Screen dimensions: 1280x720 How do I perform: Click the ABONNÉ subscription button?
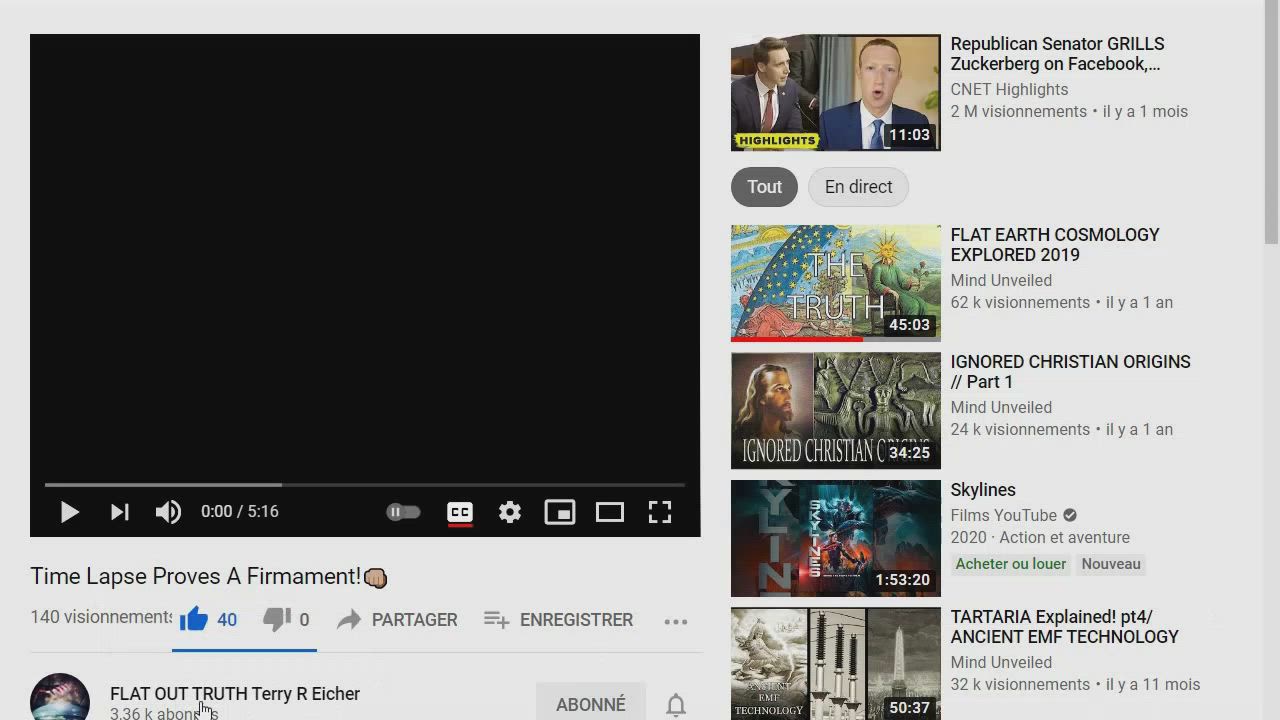590,704
